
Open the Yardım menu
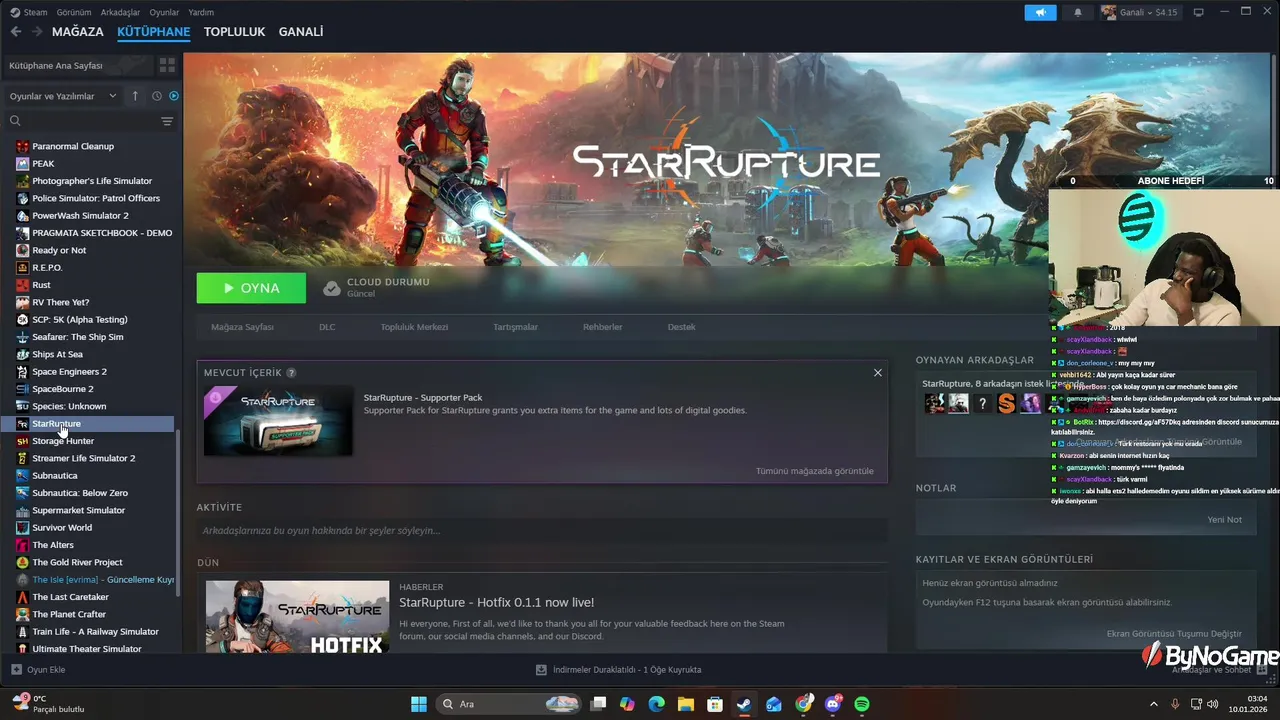[201, 12]
